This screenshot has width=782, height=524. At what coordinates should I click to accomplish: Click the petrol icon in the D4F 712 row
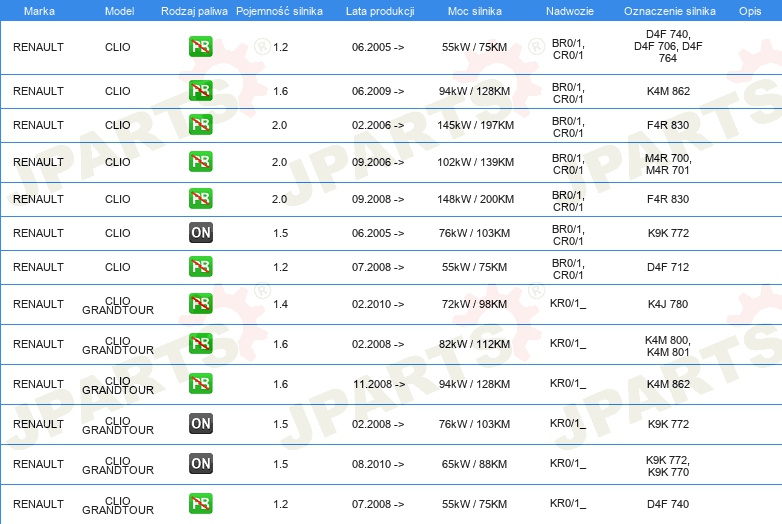point(201,266)
